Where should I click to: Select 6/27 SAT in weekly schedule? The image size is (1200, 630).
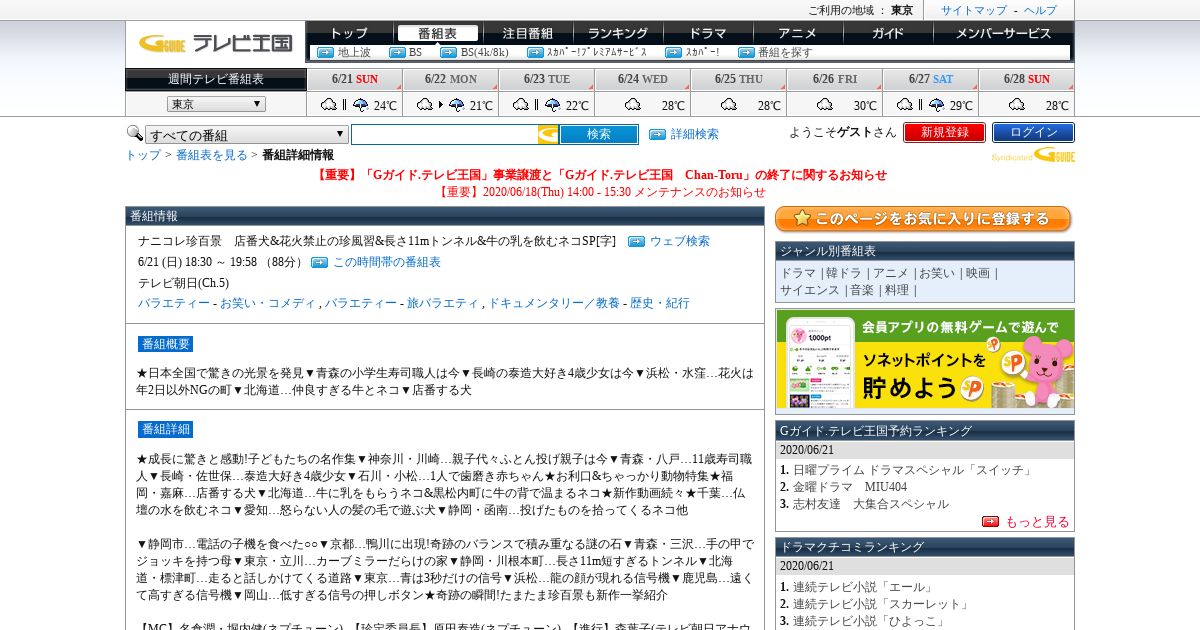click(x=931, y=79)
